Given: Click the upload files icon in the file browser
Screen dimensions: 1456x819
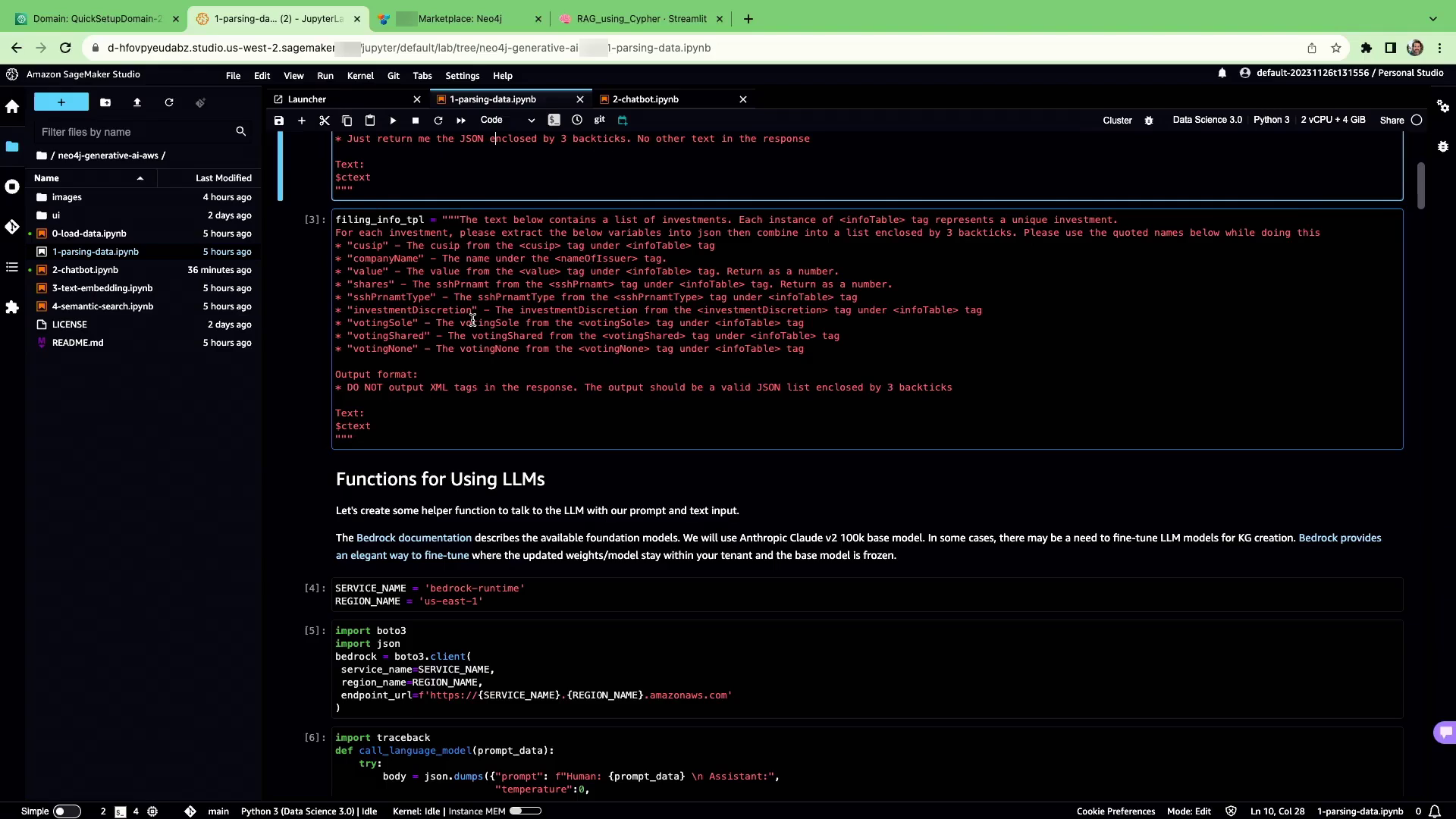Looking at the screenshot, I should click(x=137, y=102).
